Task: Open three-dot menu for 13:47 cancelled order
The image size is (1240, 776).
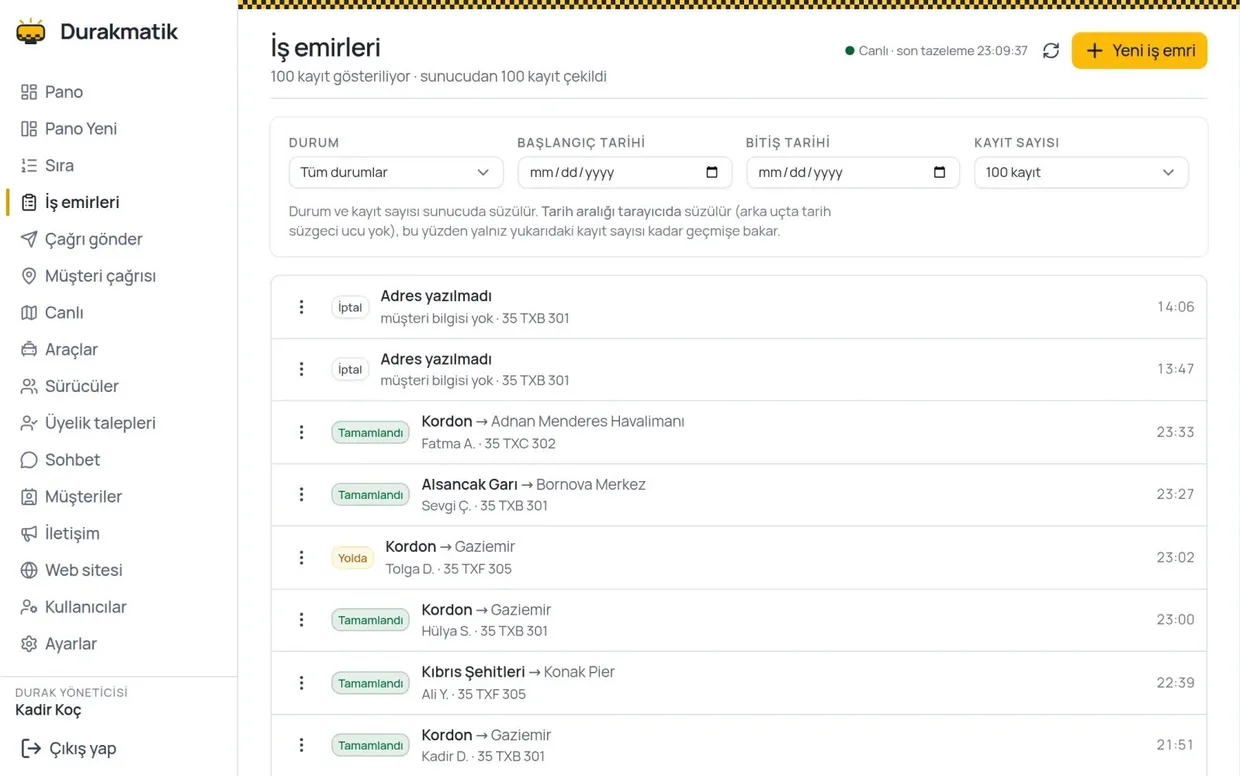Action: (x=301, y=370)
